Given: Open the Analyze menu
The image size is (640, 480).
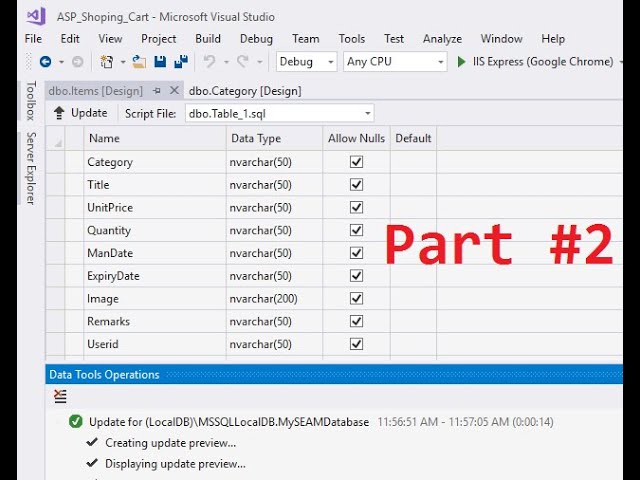Looking at the screenshot, I should [x=442, y=39].
